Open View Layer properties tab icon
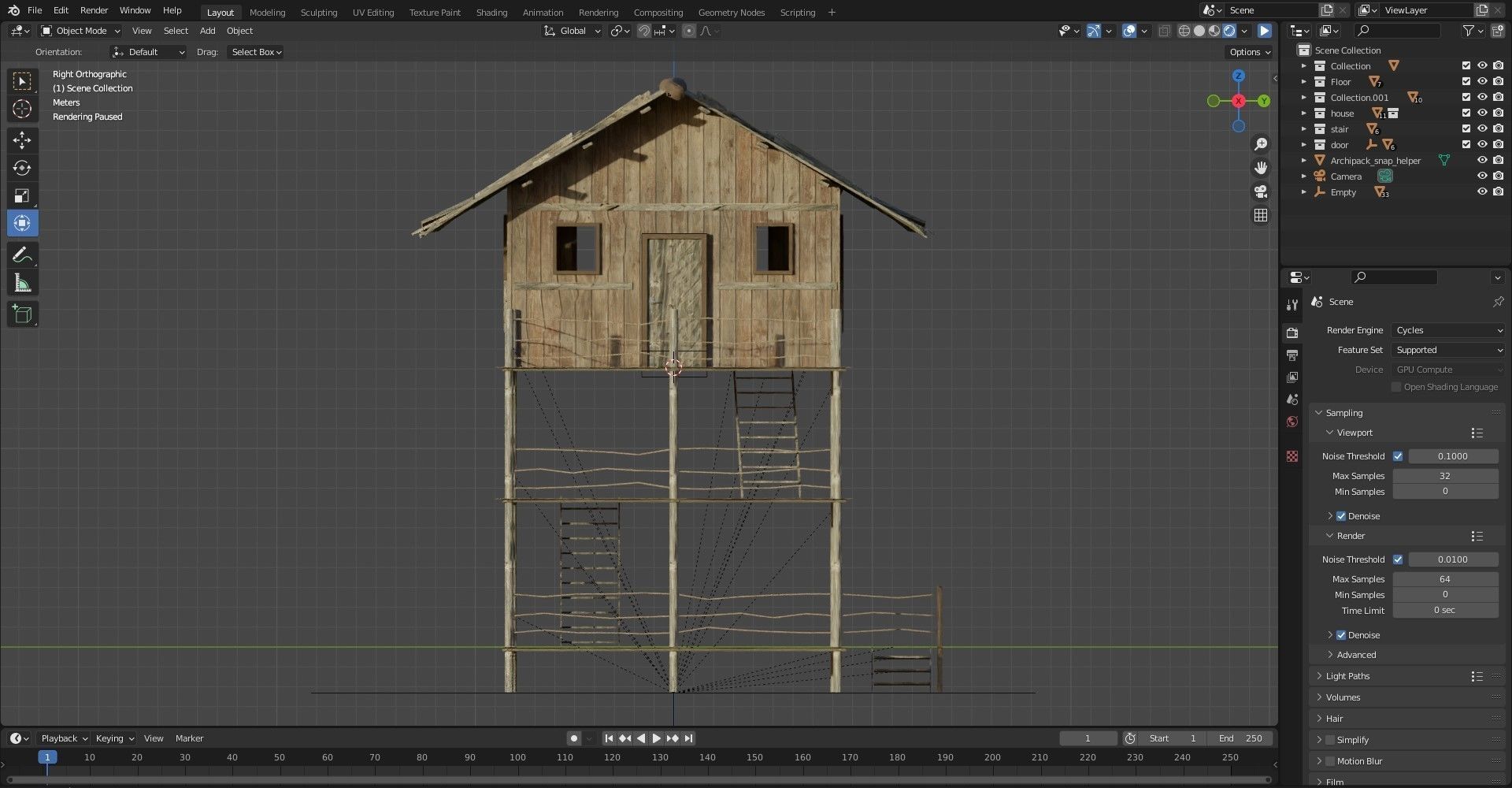 click(x=1291, y=377)
